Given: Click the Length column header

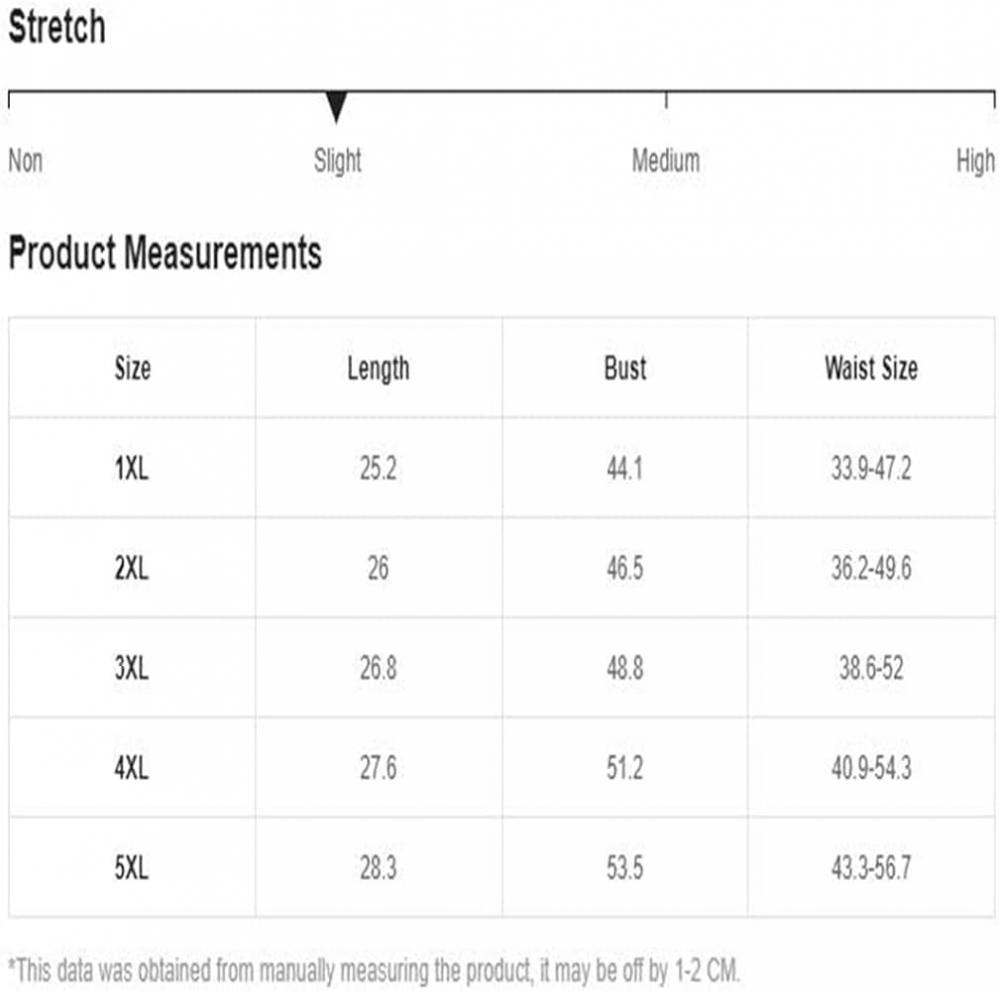Looking at the screenshot, I should [x=378, y=368].
